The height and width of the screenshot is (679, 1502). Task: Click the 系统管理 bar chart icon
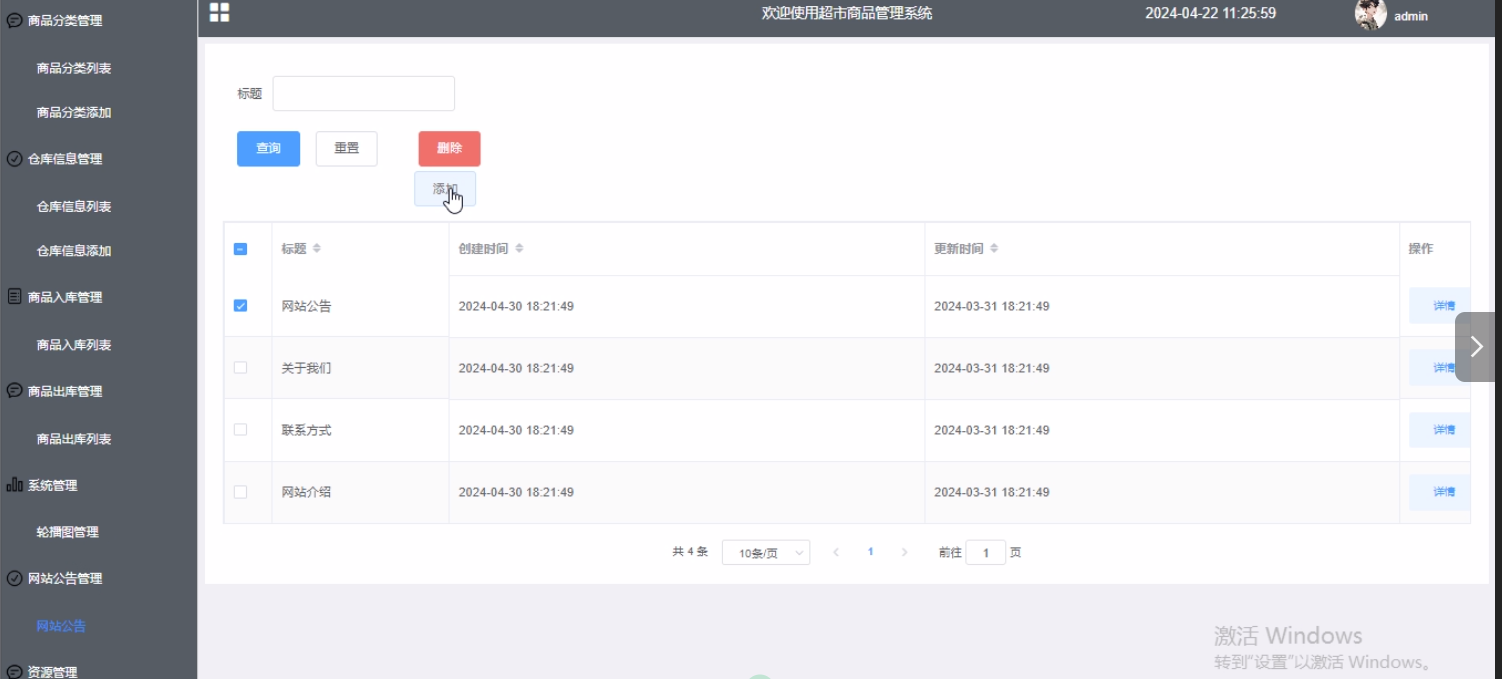click(x=14, y=485)
